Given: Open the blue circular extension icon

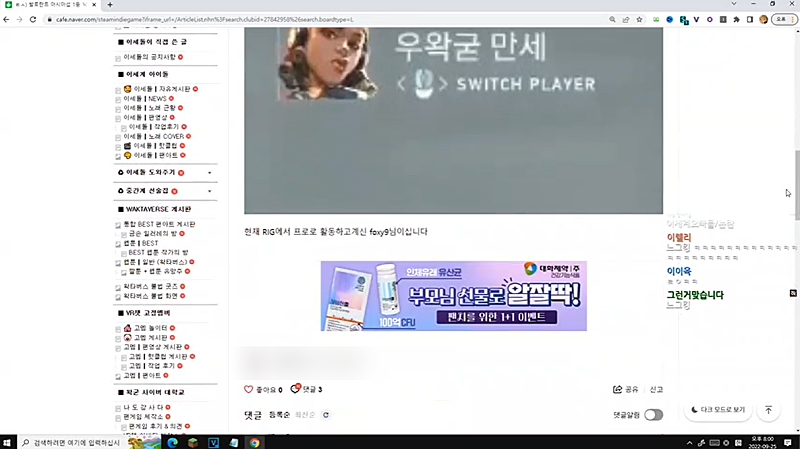Looking at the screenshot, I should pos(669,19).
